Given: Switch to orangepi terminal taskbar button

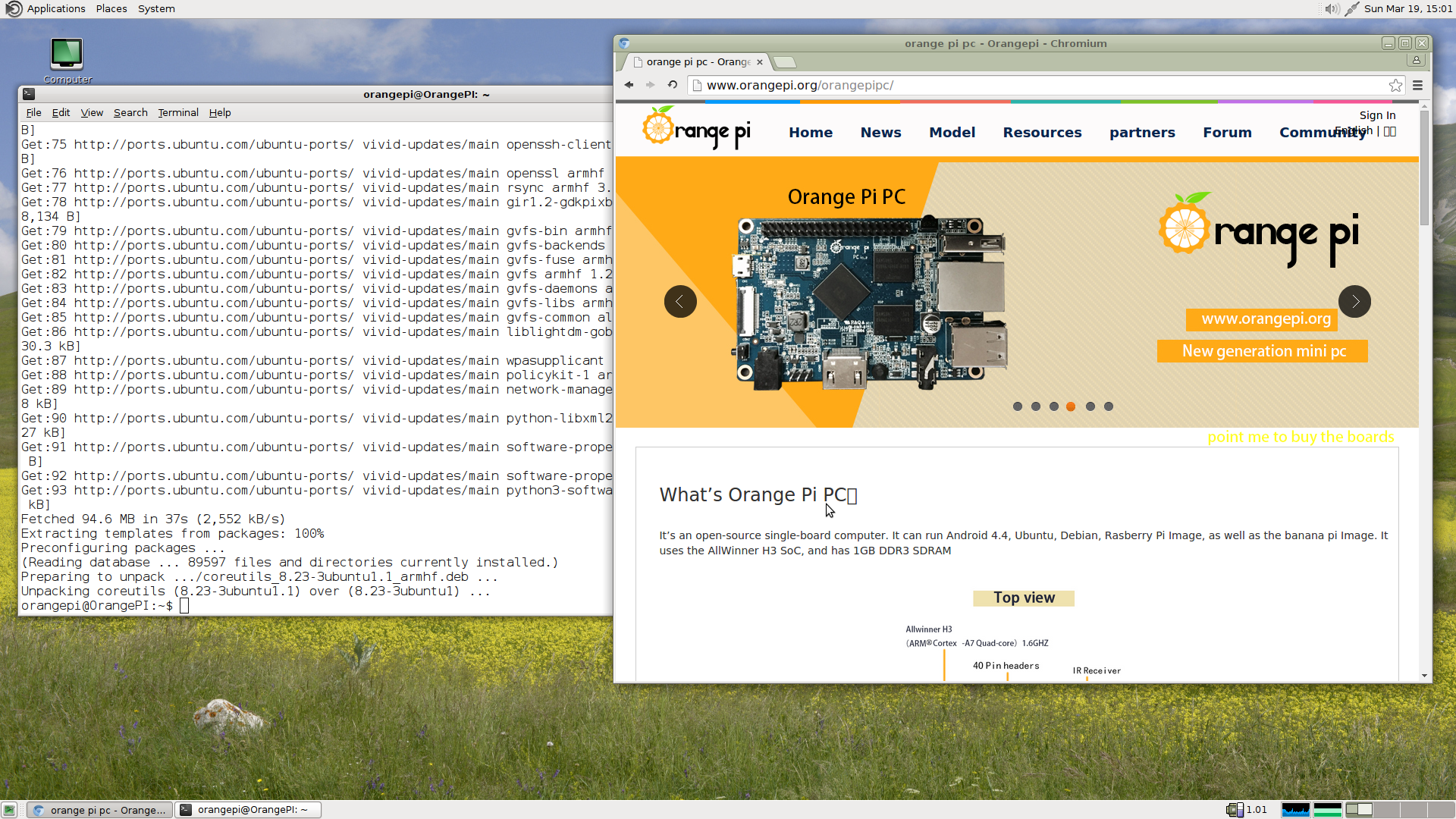Looking at the screenshot, I should 248,810.
